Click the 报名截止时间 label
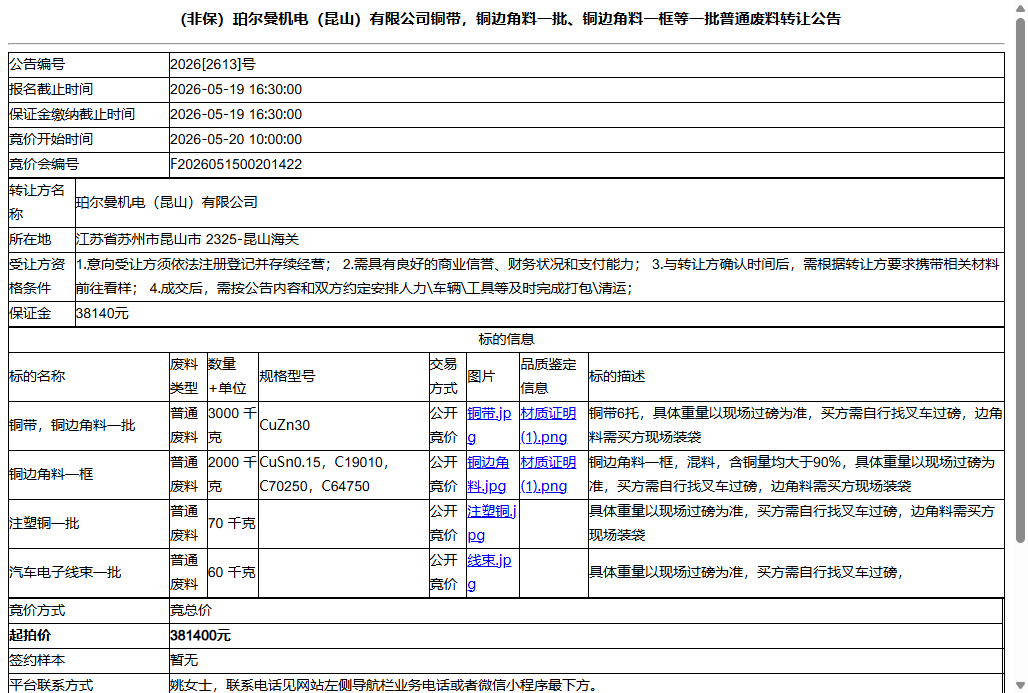The height and width of the screenshot is (693, 1028). (51, 89)
